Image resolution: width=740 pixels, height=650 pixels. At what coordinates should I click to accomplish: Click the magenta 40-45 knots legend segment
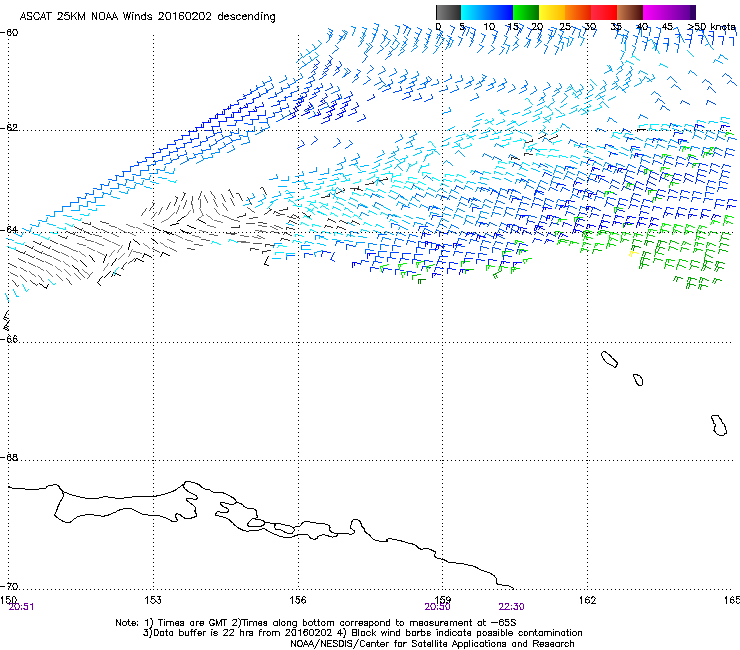click(656, 12)
